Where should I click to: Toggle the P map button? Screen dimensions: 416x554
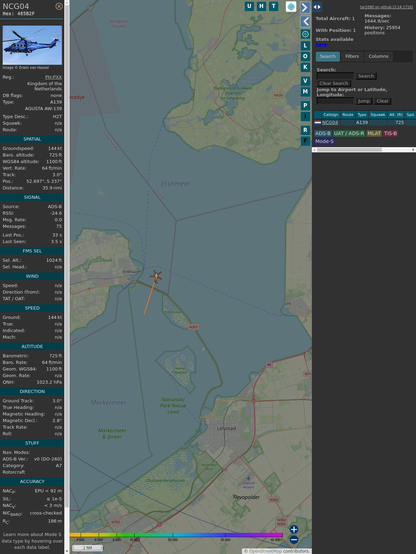coord(305,105)
